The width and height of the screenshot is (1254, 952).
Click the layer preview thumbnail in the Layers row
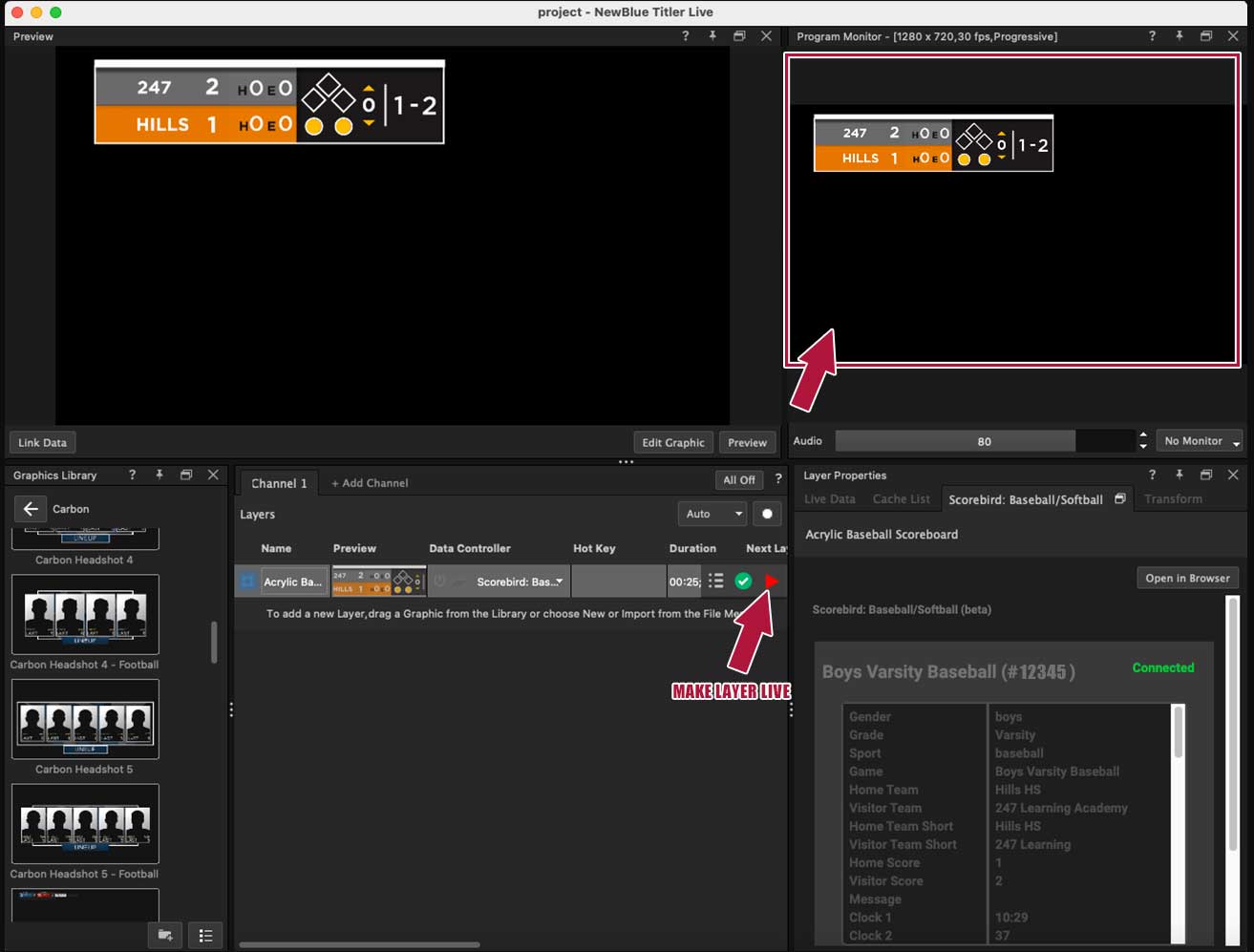coord(377,582)
